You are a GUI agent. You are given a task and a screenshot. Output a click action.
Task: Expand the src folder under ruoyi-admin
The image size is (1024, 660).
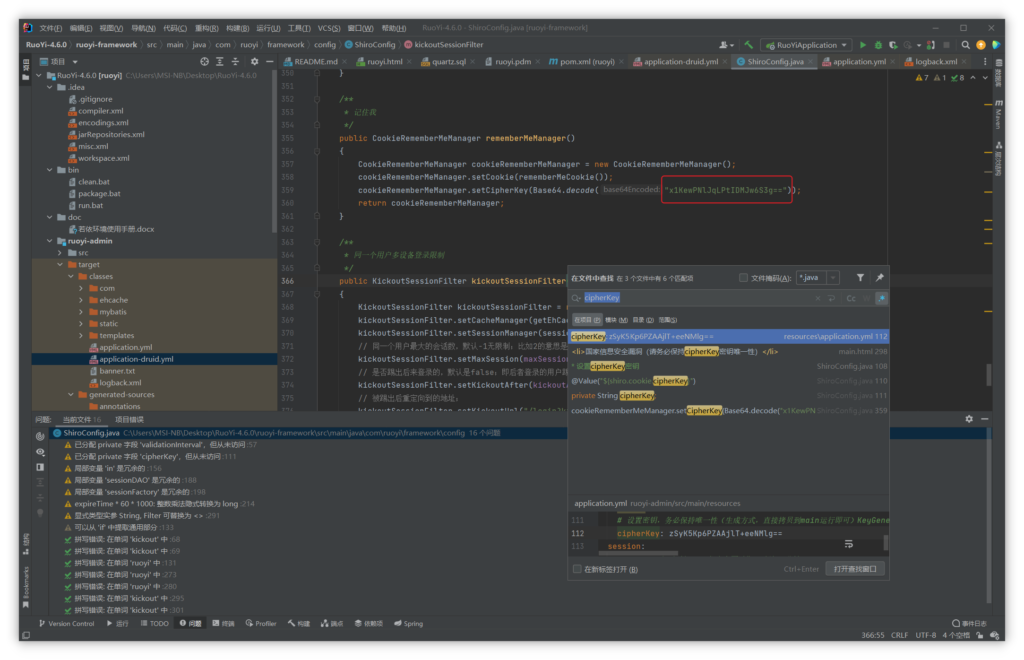[x=60, y=253]
